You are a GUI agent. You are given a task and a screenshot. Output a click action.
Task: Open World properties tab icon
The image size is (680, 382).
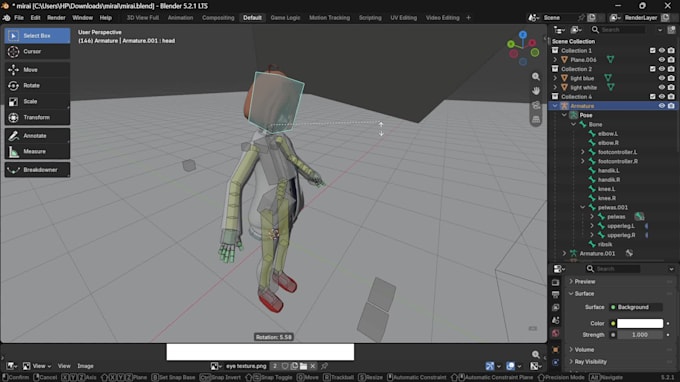coord(556,333)
